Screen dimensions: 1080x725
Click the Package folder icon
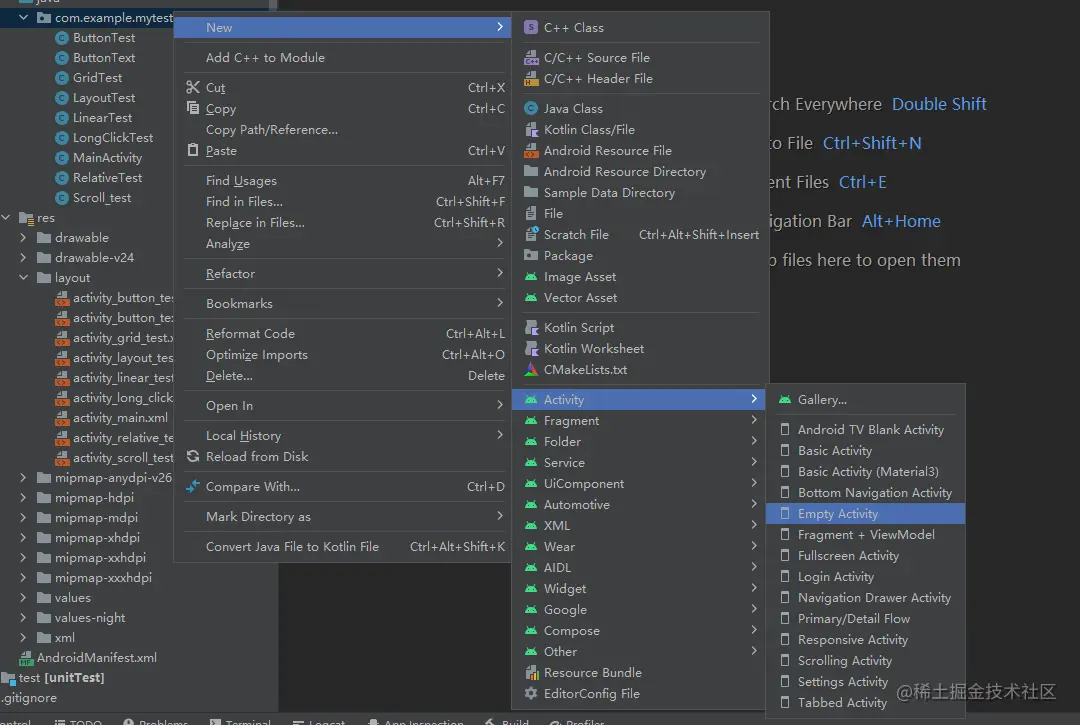[530, 255]
